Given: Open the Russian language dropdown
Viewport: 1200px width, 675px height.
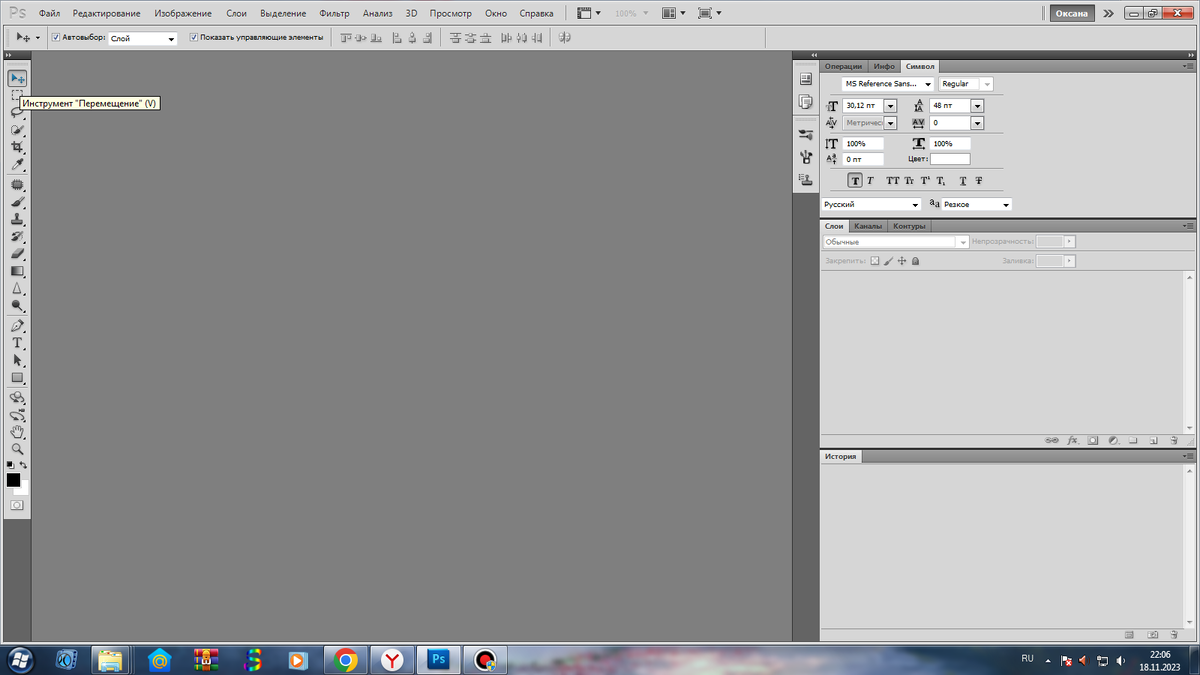Looking at the screenshot, I should [x=871, y=204].
